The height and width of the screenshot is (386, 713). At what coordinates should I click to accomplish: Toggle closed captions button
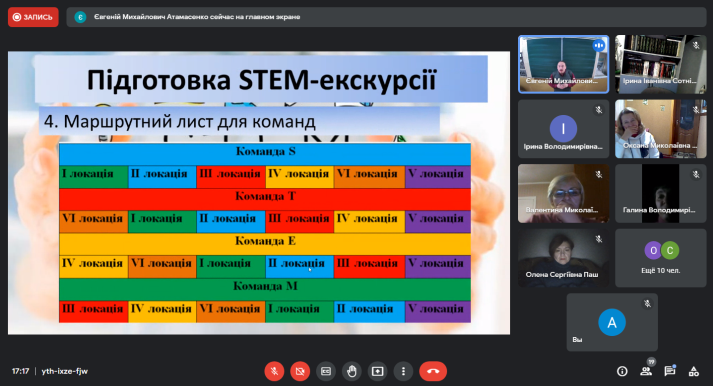click(x=326, y=371)
